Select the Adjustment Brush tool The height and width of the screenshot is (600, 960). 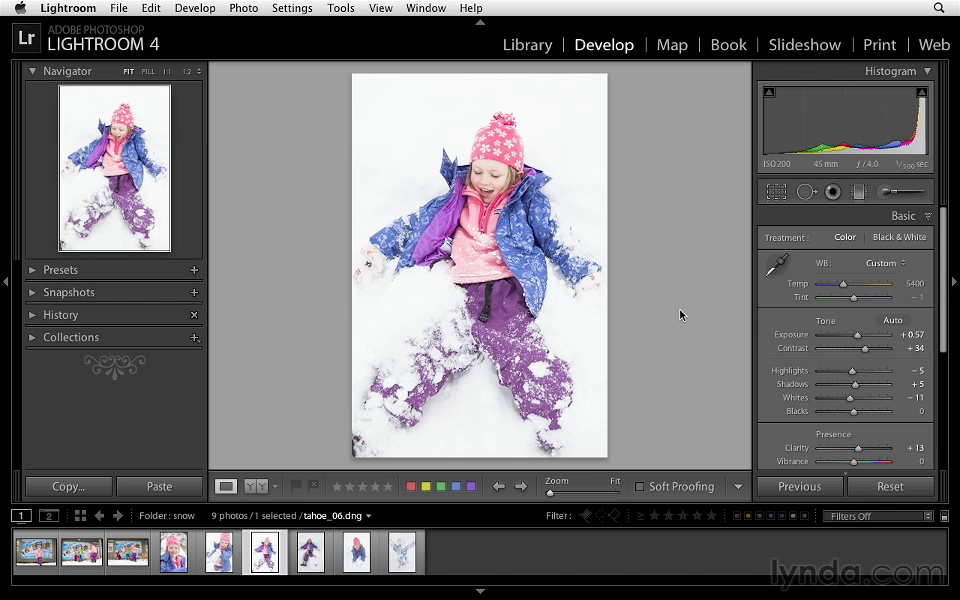tap(887, 191)
